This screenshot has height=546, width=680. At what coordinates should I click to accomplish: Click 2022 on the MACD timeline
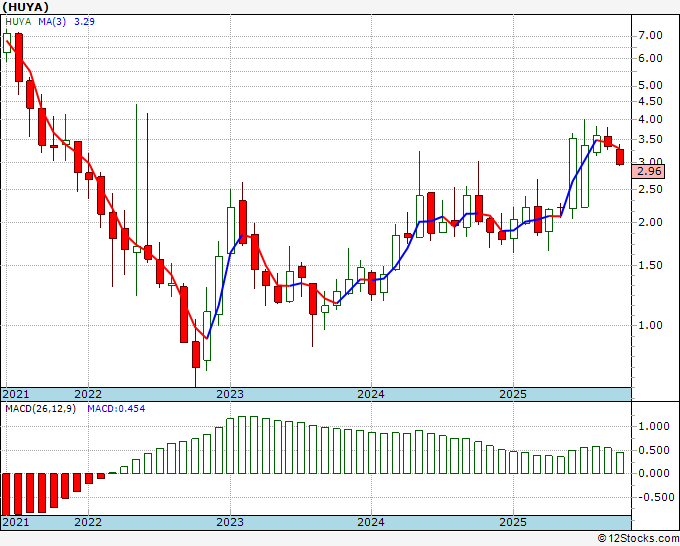click(88, 522)
